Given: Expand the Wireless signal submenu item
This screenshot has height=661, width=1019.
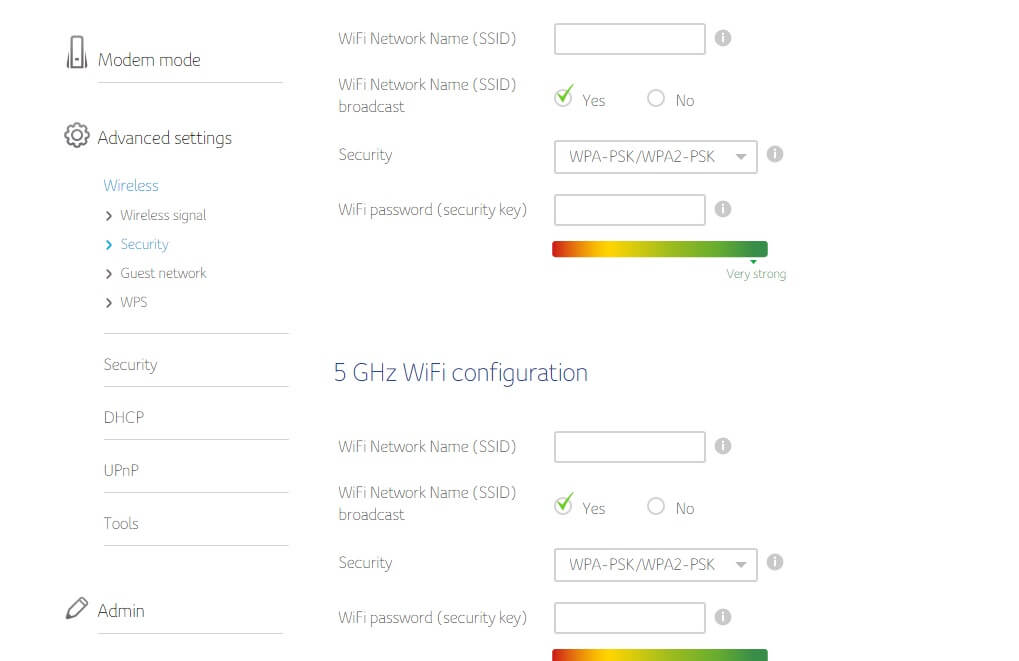Looking at the screenshot, I should coord(162,215).
